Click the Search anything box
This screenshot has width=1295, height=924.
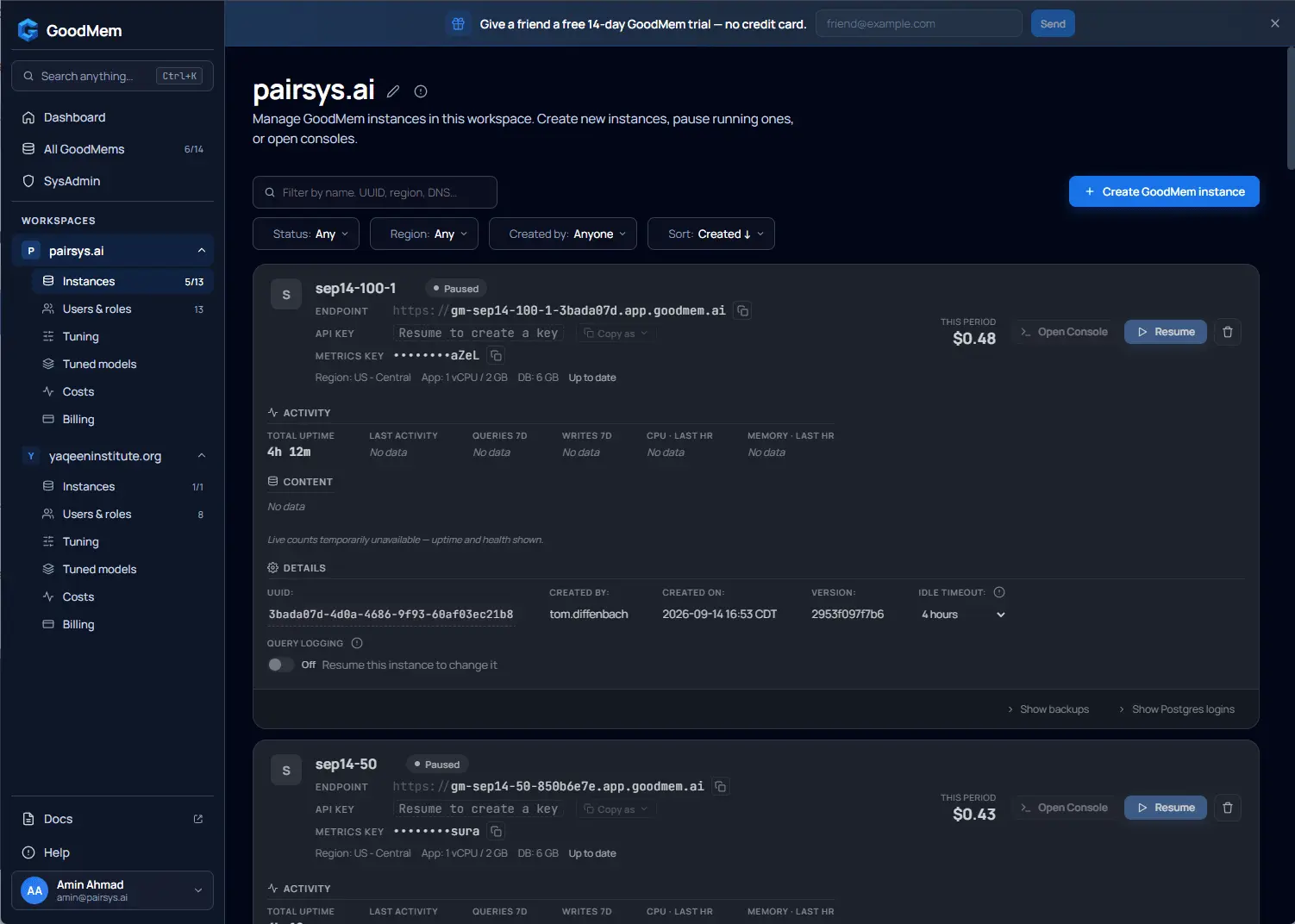point(113,76)
